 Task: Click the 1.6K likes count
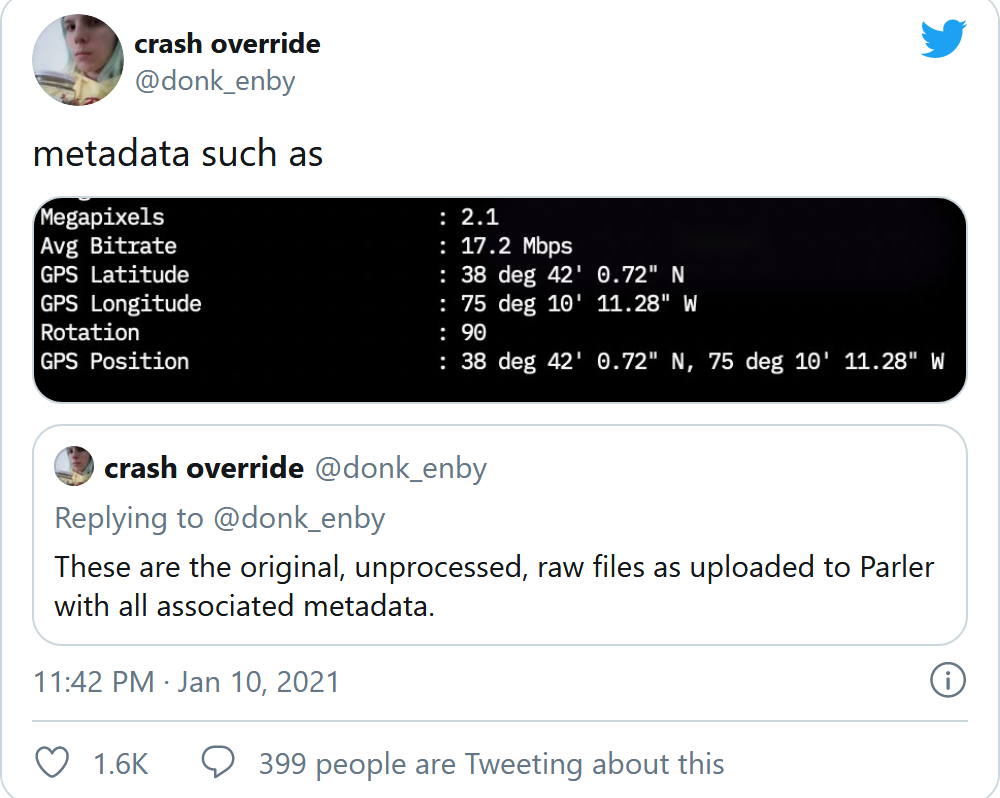coord(120,764)
